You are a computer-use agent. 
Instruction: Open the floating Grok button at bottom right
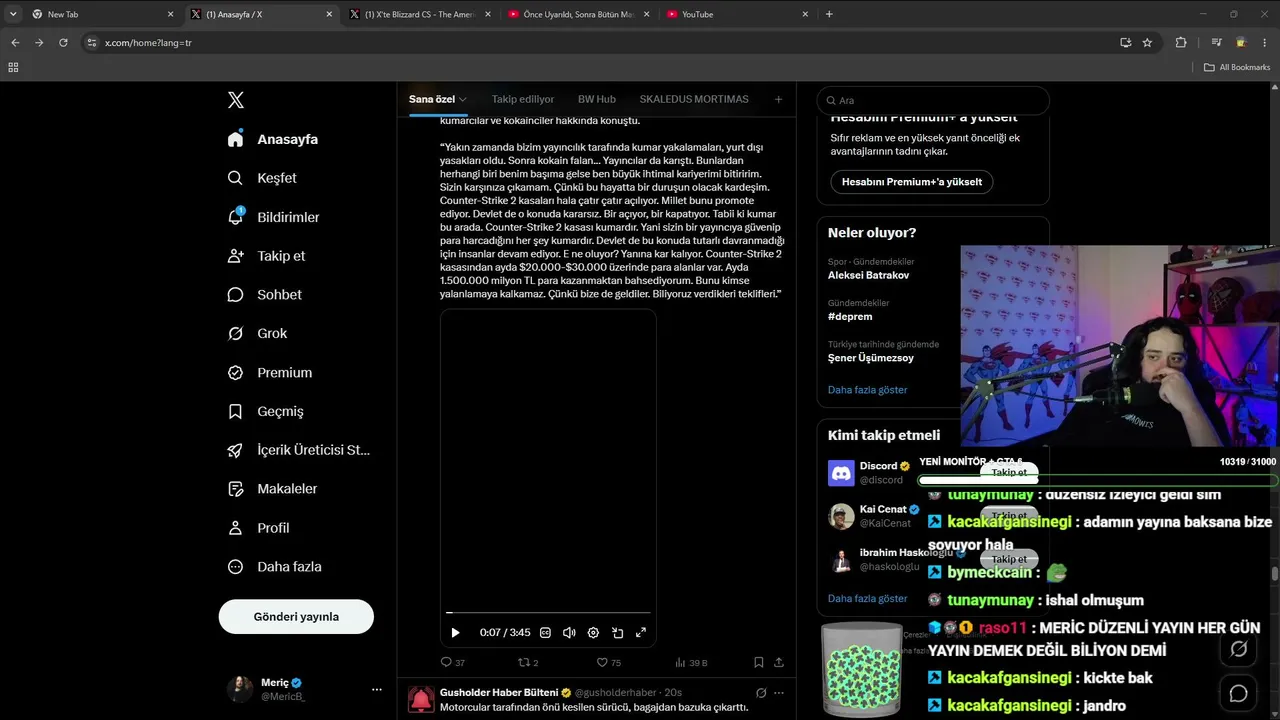1239,649
